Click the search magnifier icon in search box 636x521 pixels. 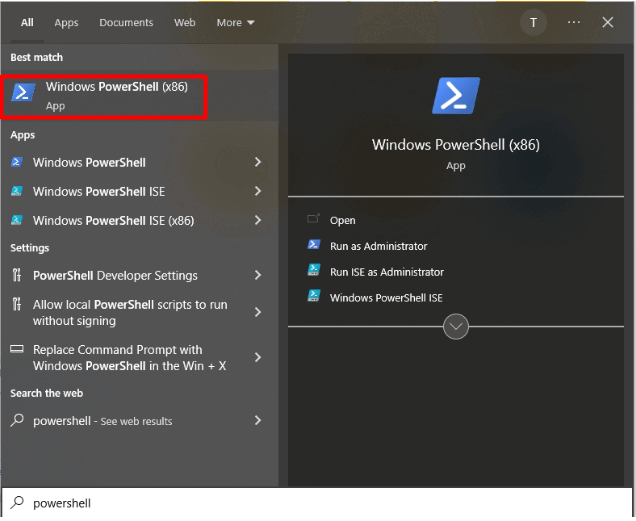point(17,503)
